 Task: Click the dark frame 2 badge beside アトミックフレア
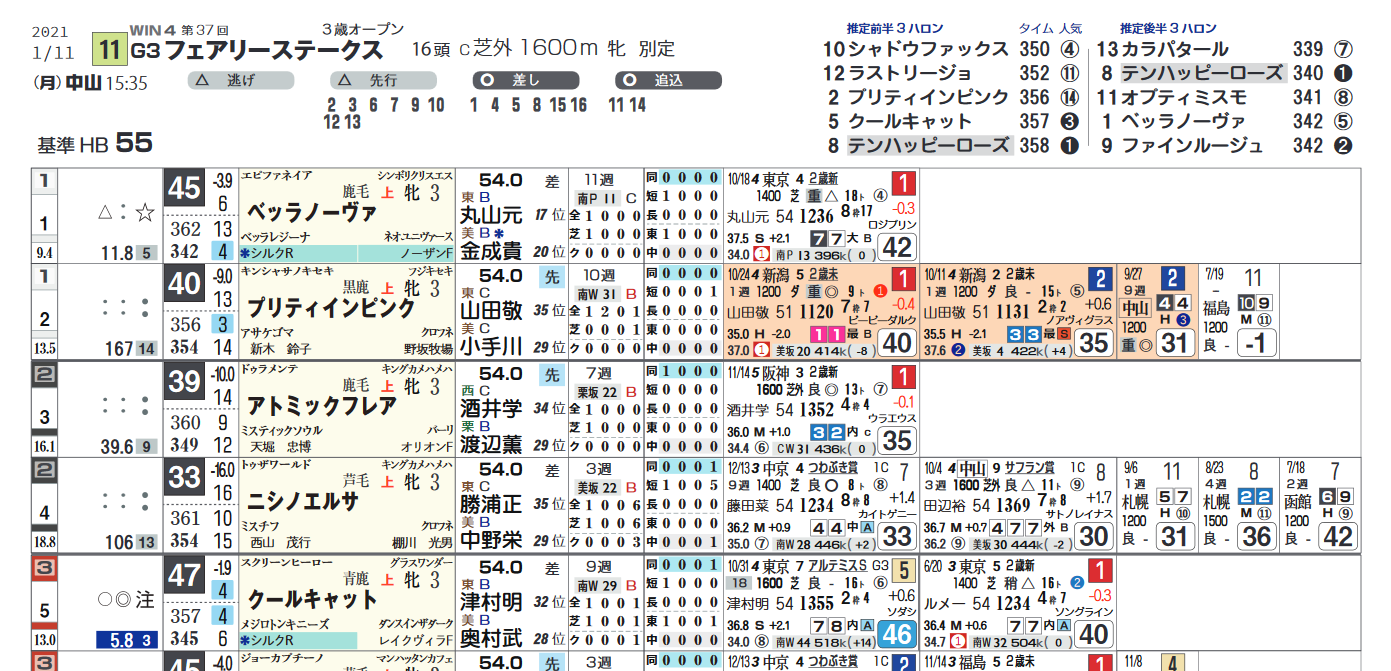point(45,375)
